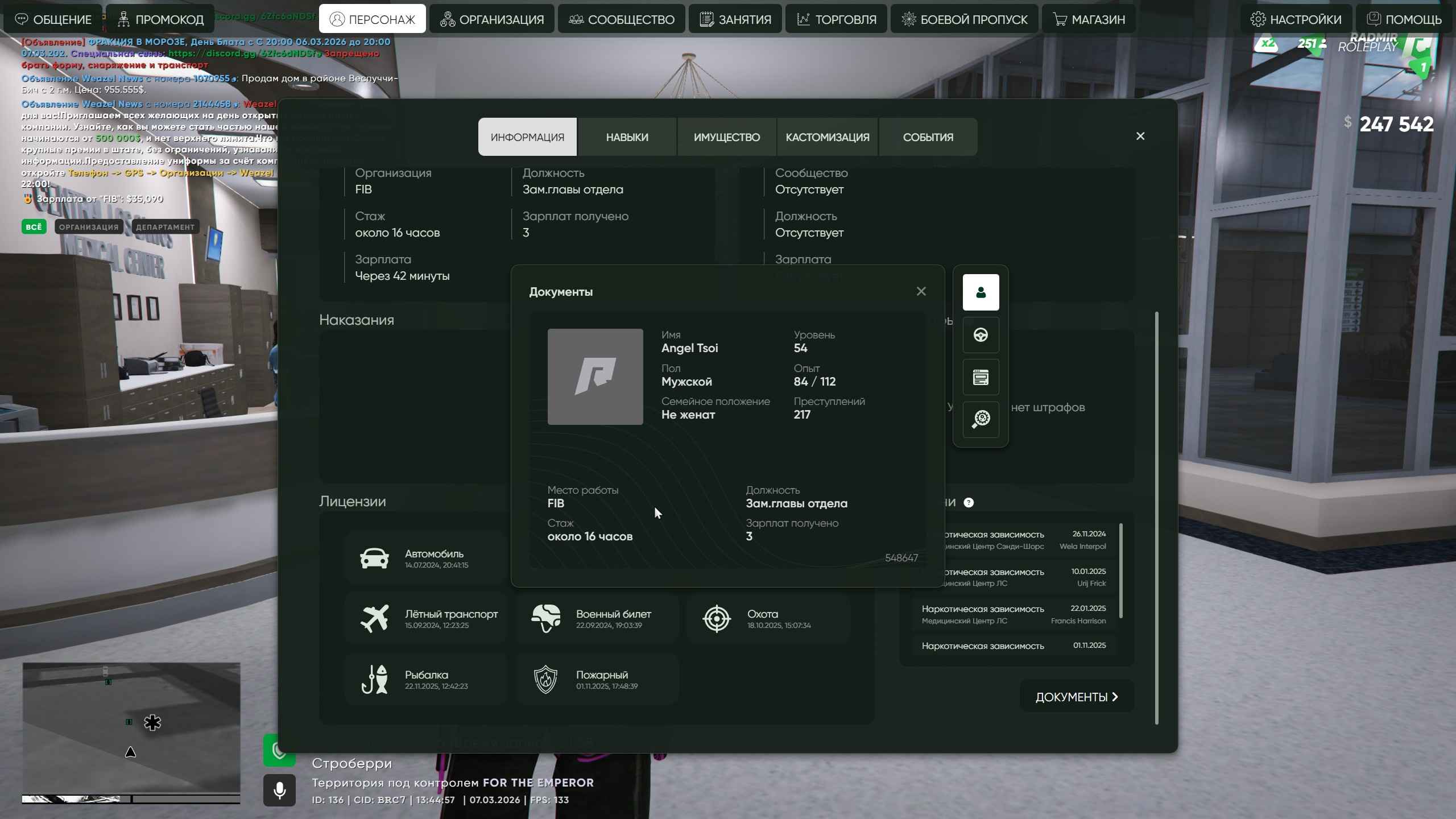Open the НАСТРОЙКИ menu button

pyautogui.click(x=1296, y=19)
